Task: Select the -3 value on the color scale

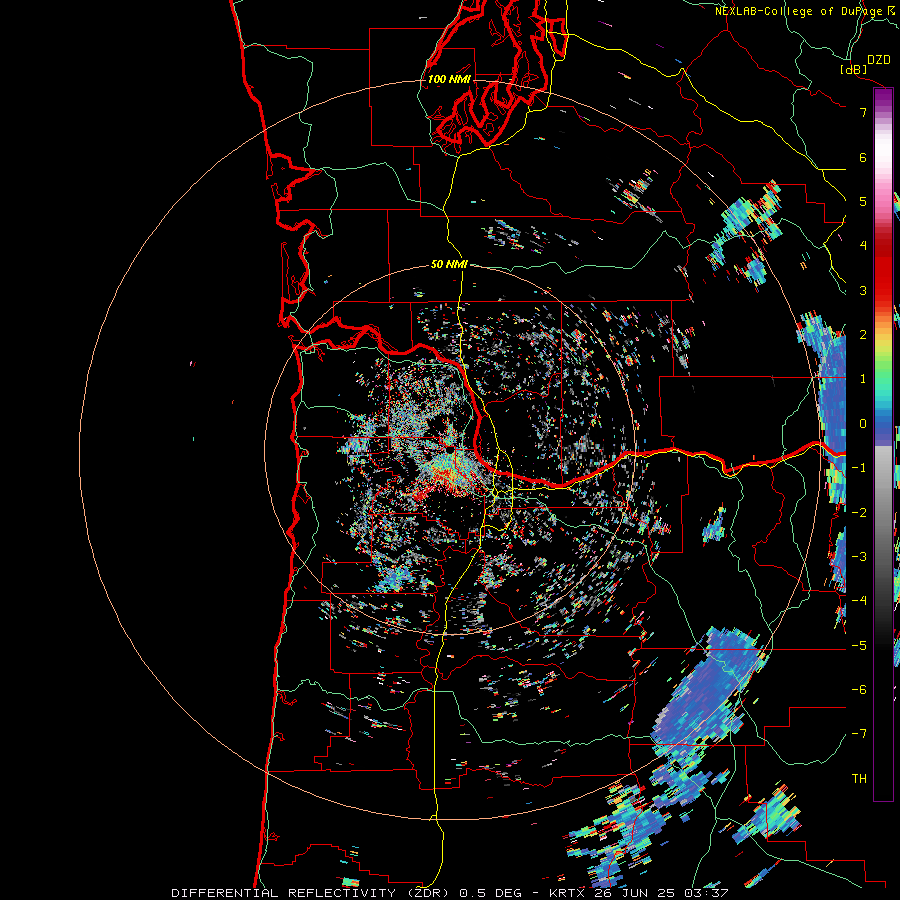Action: tap(859, 557)
